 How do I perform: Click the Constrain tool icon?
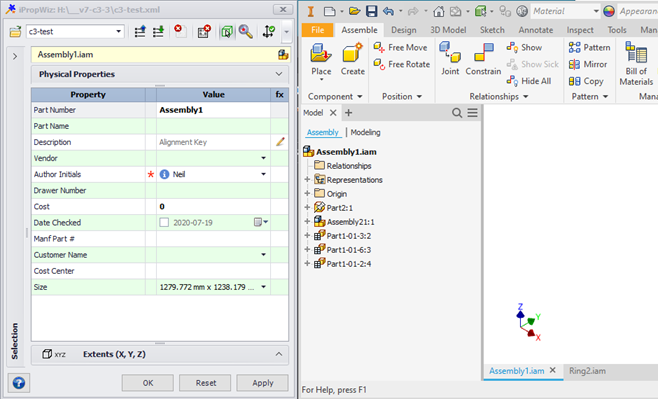click(483, 53)
